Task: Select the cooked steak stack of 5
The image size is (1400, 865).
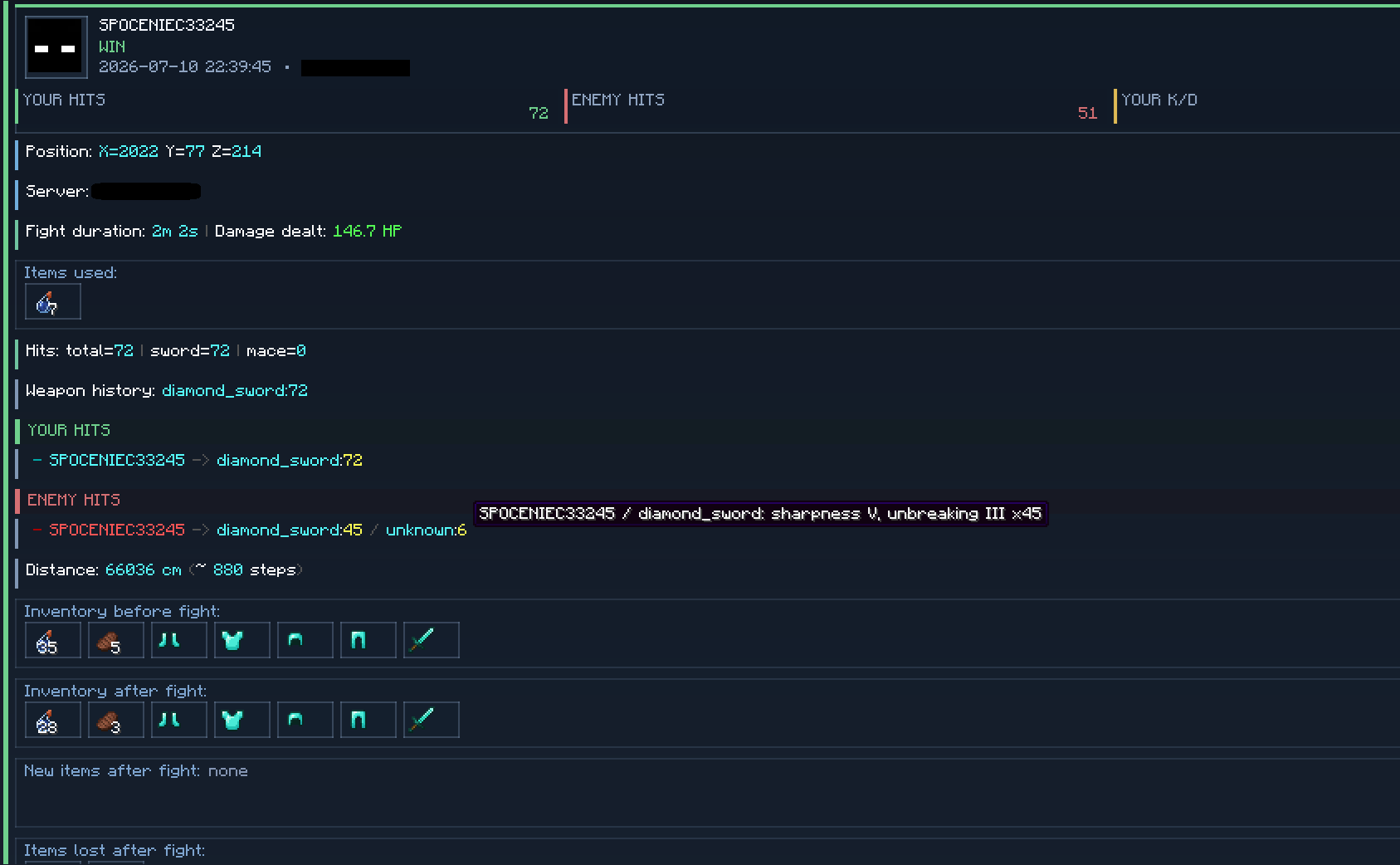Action: pyautogui.click(x=116, y=640)
